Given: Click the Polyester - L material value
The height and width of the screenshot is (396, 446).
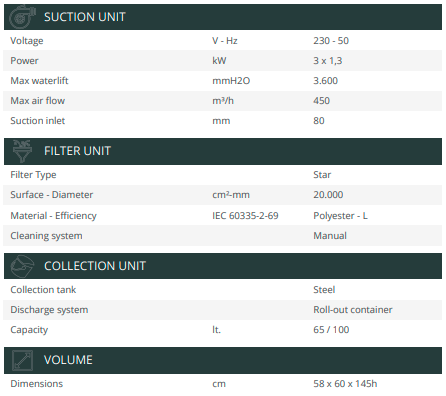Looking at the screenshot, I should [340, 216].
